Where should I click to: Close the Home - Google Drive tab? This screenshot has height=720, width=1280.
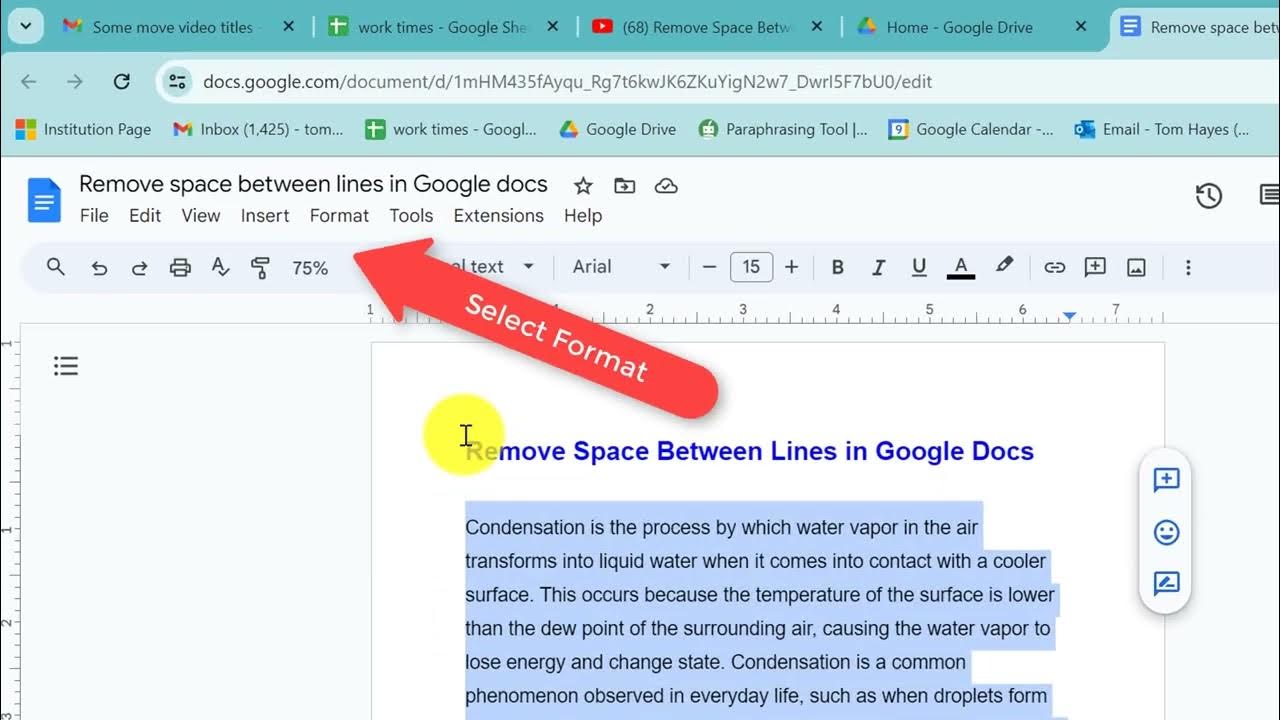1081,27
